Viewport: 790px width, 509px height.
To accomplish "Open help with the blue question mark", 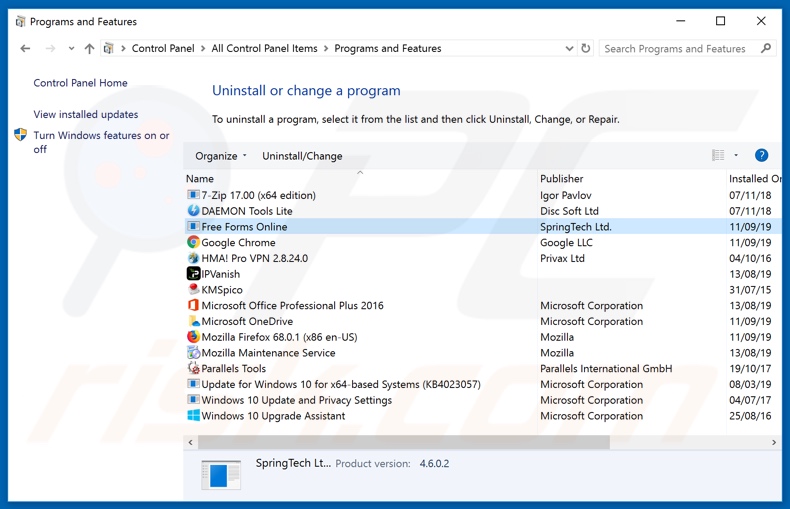I will (x=761, y=155).
